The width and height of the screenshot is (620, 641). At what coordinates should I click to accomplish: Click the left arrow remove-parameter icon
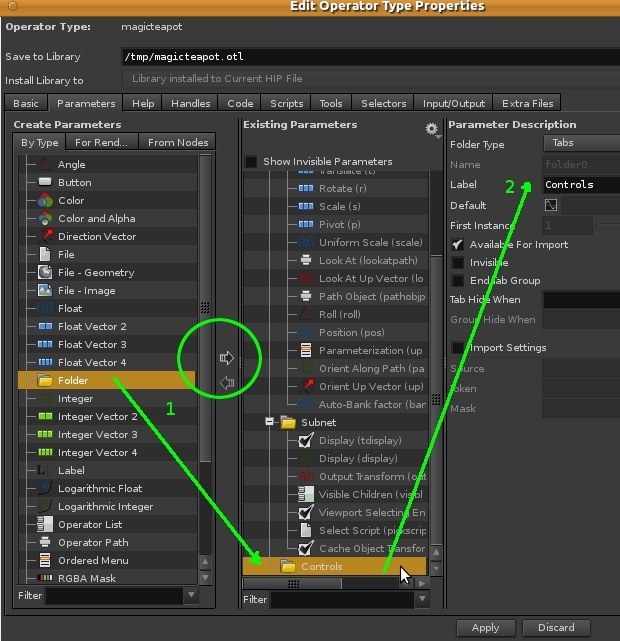[225, 382]
